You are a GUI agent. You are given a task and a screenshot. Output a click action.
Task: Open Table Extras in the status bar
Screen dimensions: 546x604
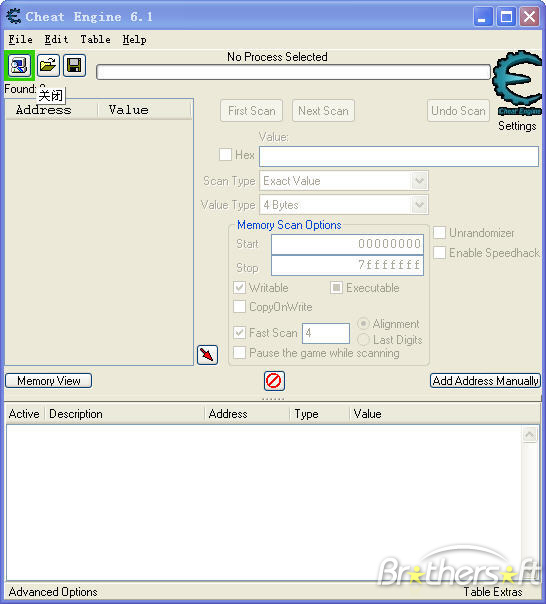493,592
